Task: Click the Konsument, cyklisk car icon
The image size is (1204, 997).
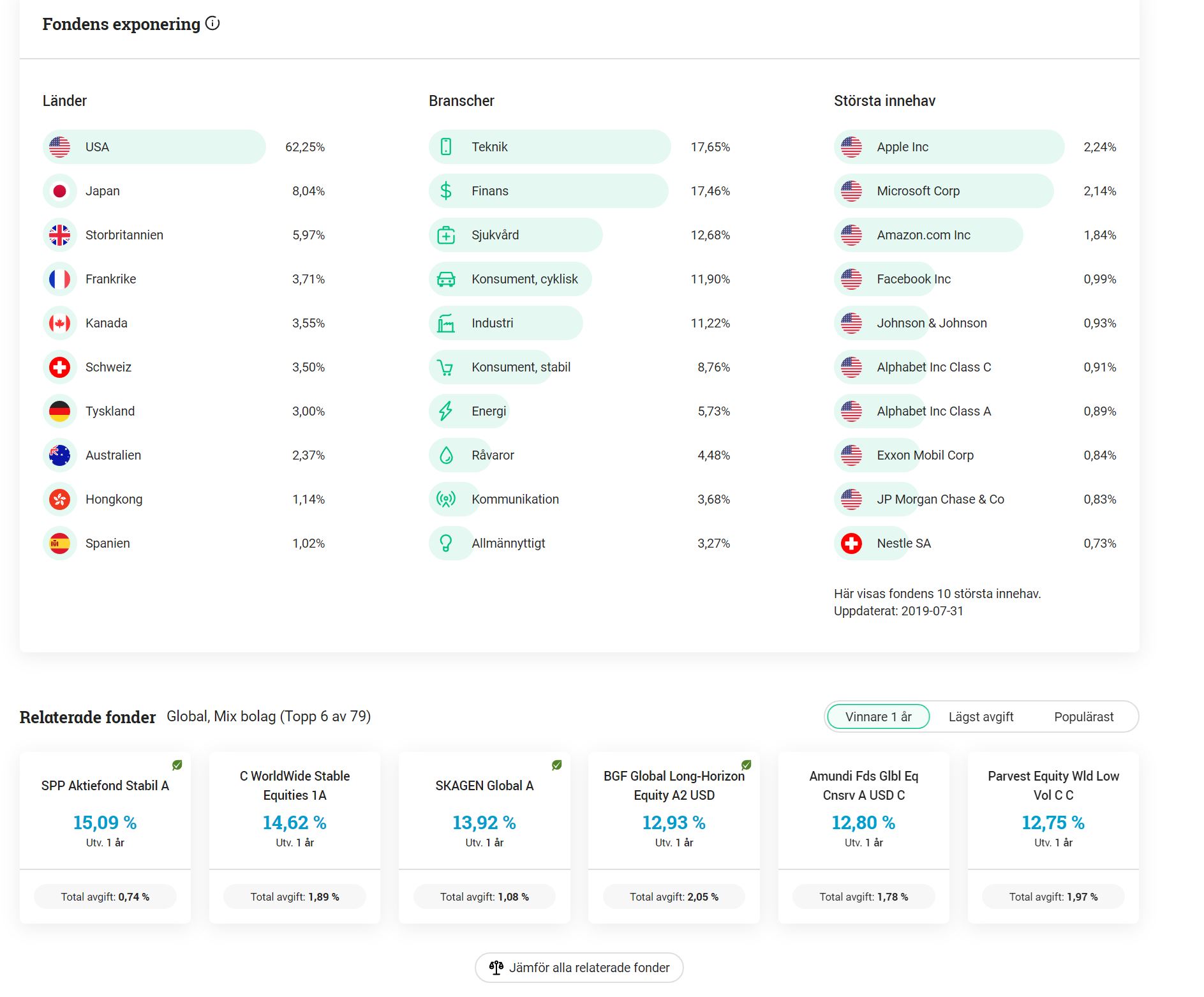Action: coord(446,279)
